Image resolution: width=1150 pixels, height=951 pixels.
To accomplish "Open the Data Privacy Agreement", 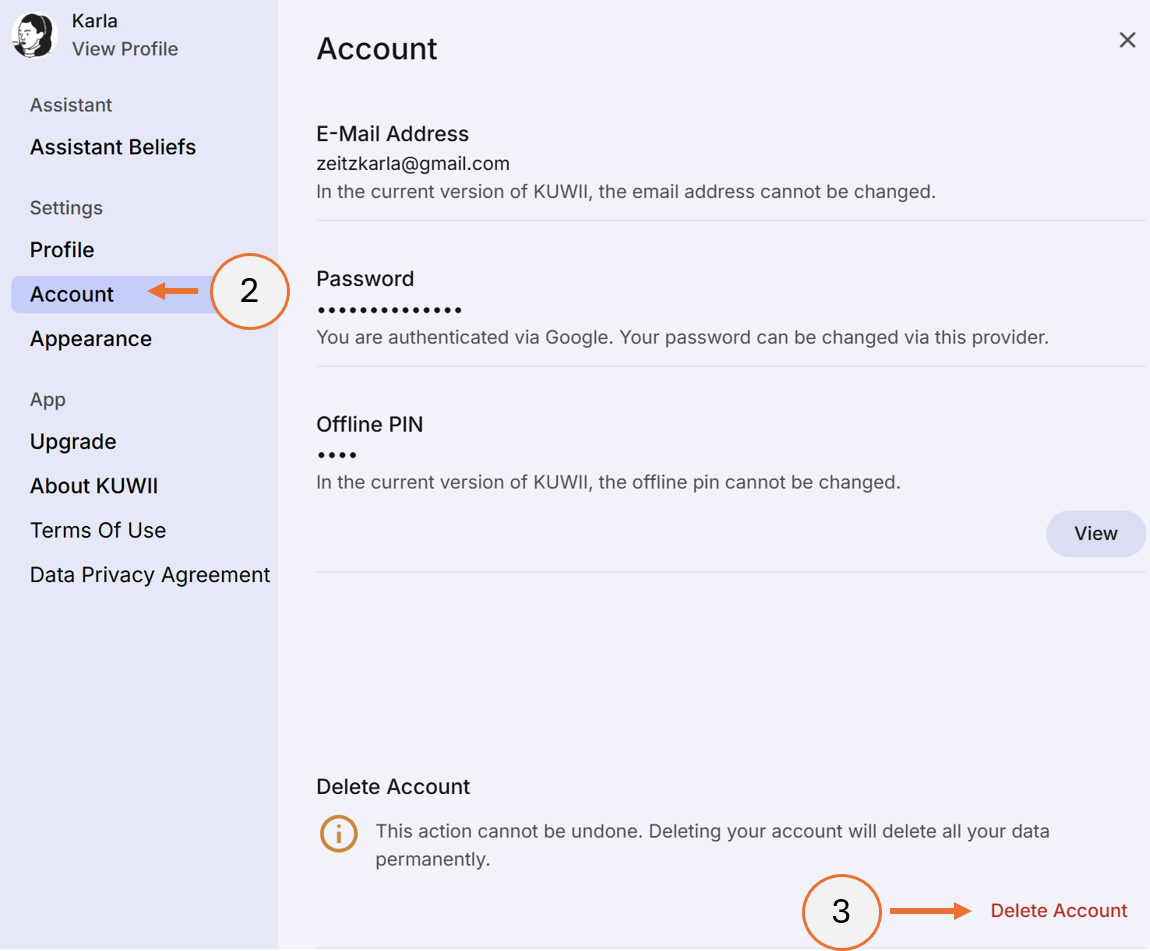I will tap(150, 574).
